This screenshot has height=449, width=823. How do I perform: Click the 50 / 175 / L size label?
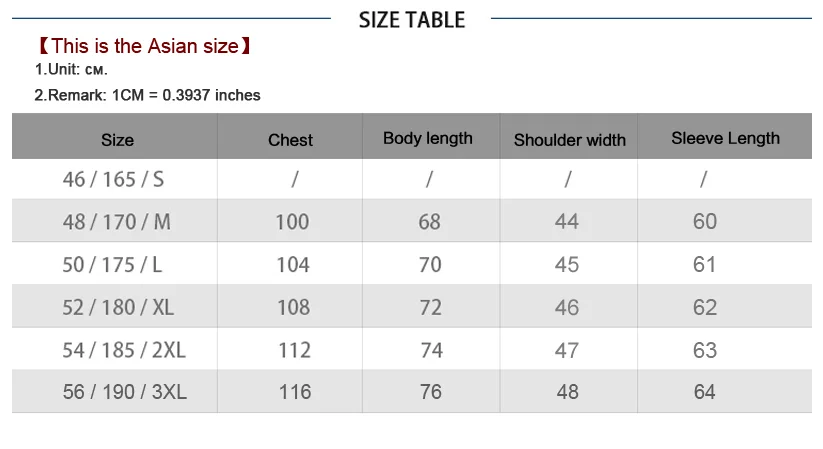coord(112,265)
